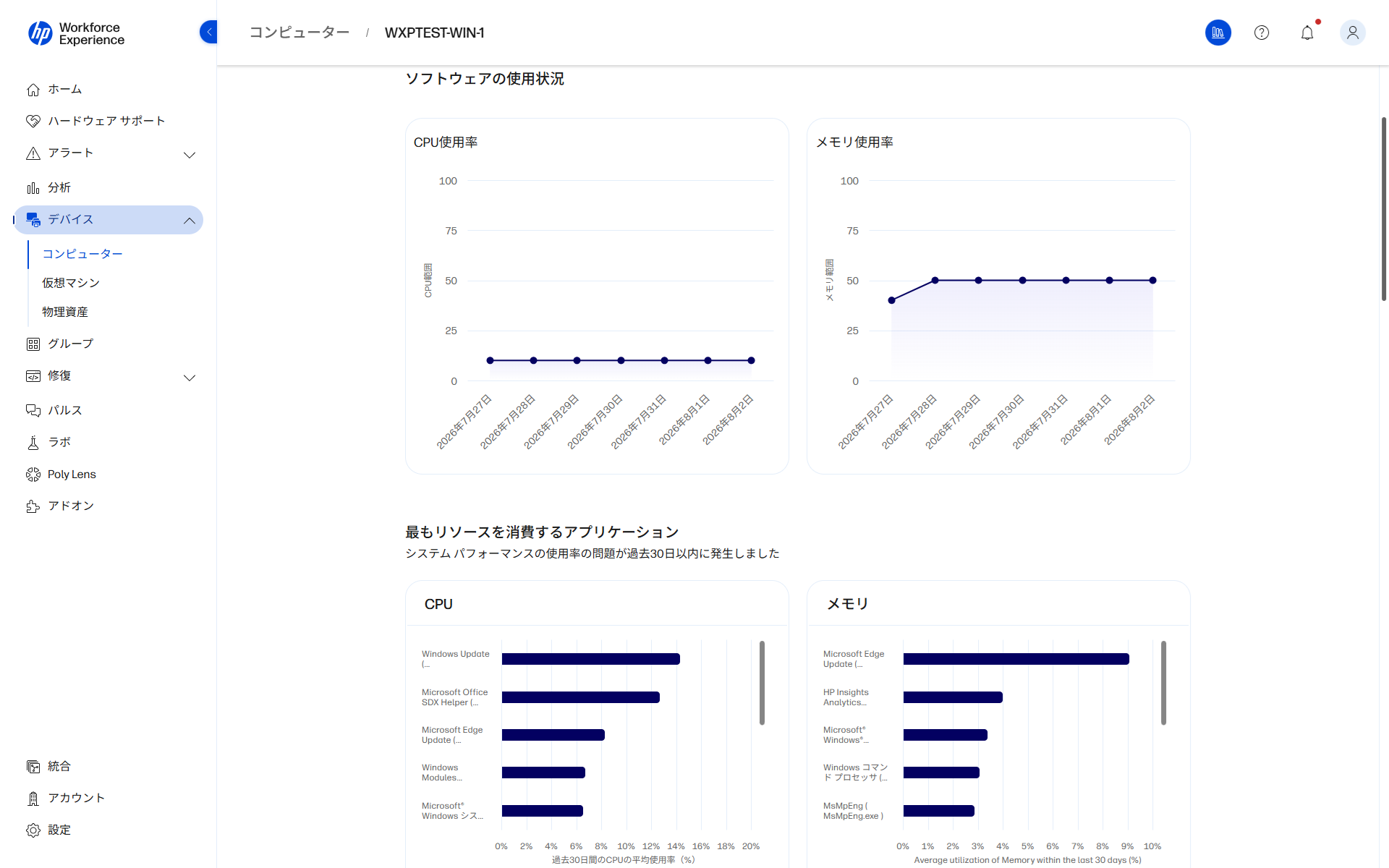
Task: Select 仮想マシン in the sidebar submenu
Action: [71, 283]
